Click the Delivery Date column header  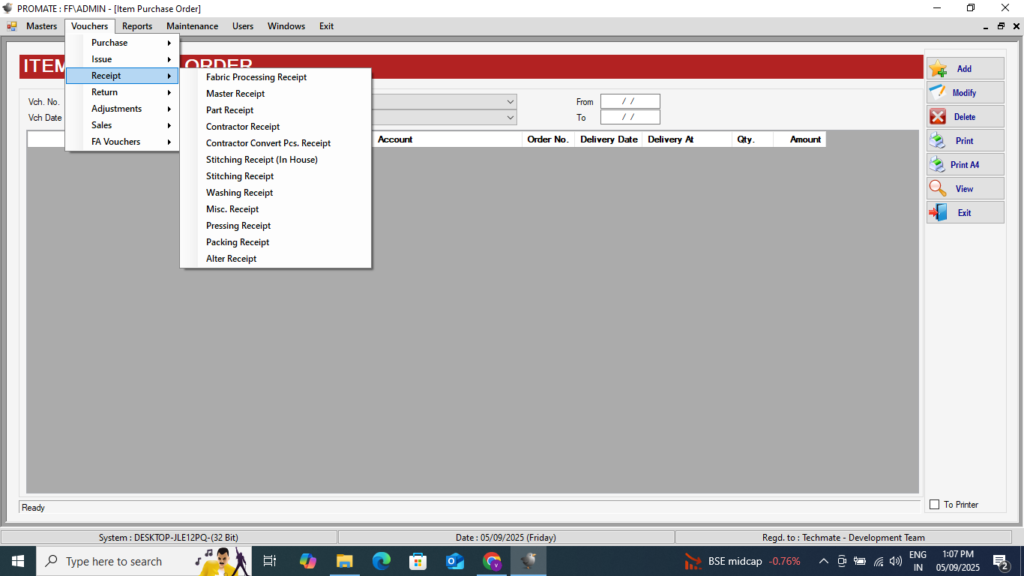[608, 140]
